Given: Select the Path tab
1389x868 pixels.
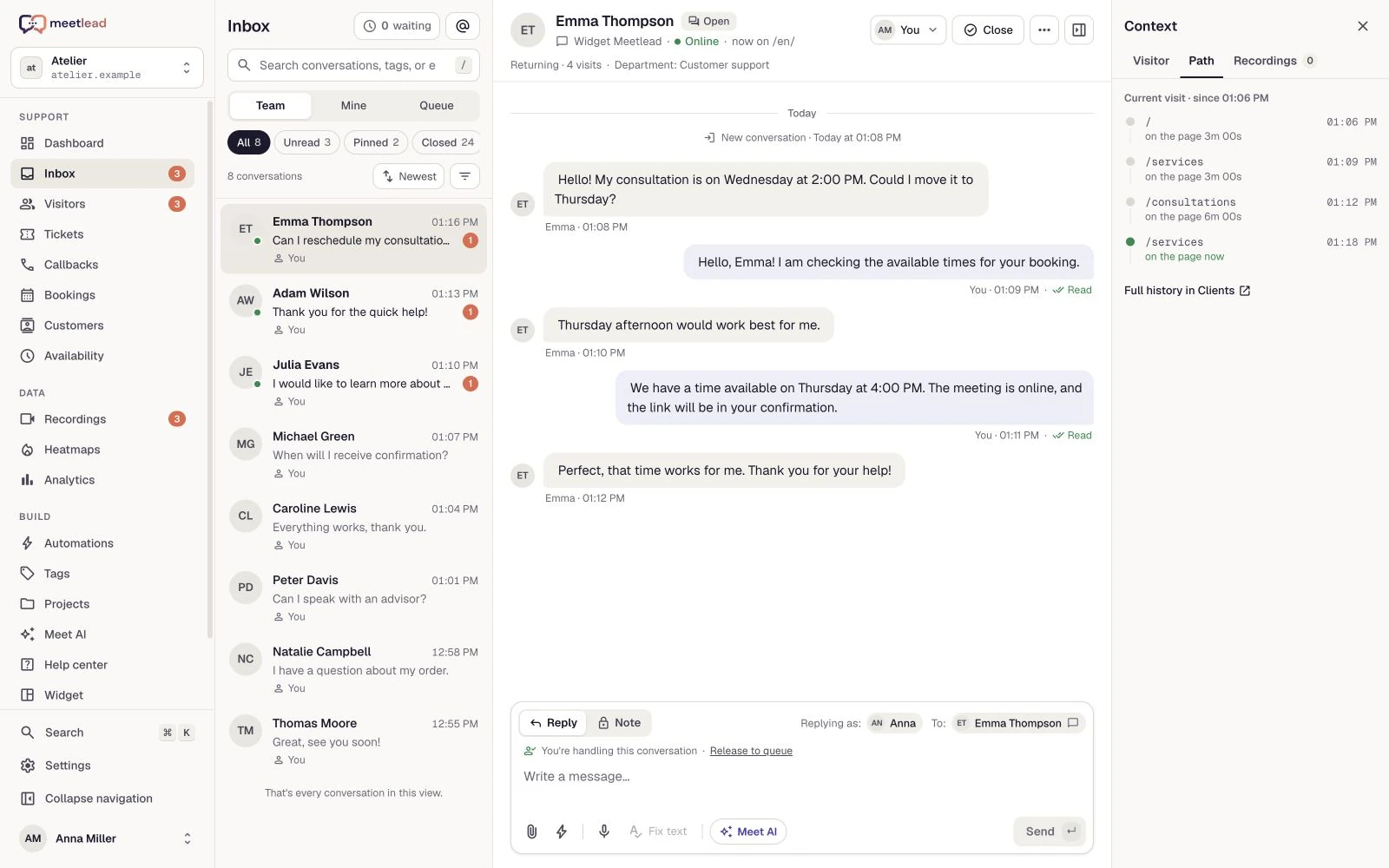Looking at the screenshot, I should pos(1201,61).
